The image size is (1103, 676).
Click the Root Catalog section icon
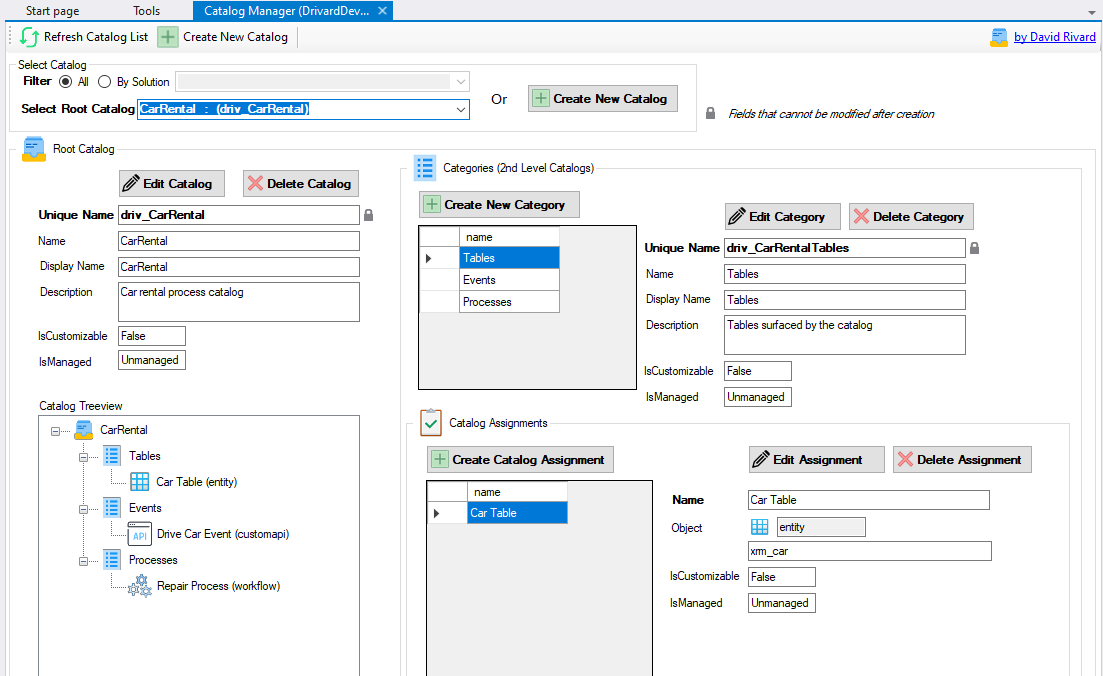pos(34,148)
